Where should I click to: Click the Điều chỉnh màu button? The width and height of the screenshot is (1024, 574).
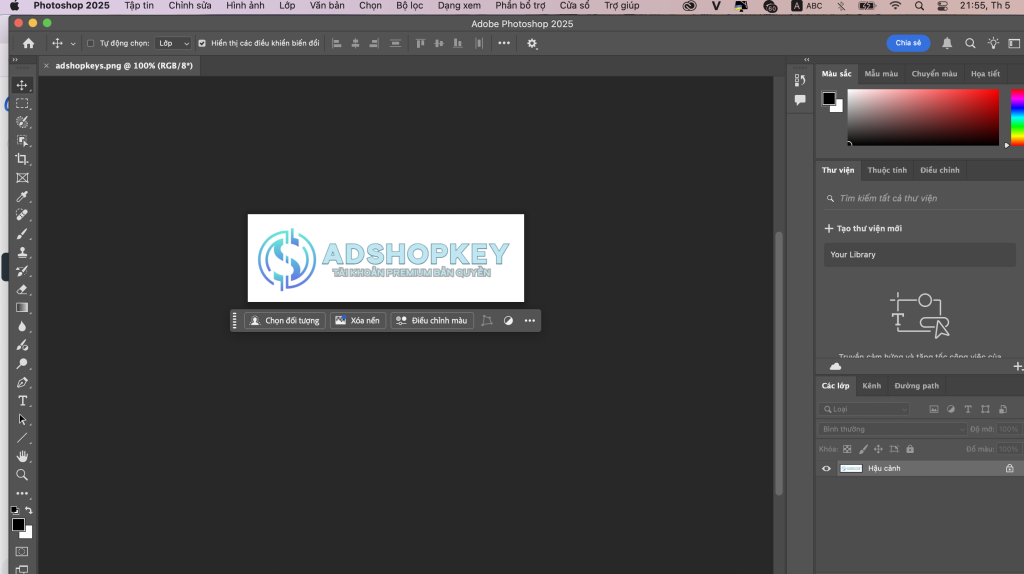point(432,321)
